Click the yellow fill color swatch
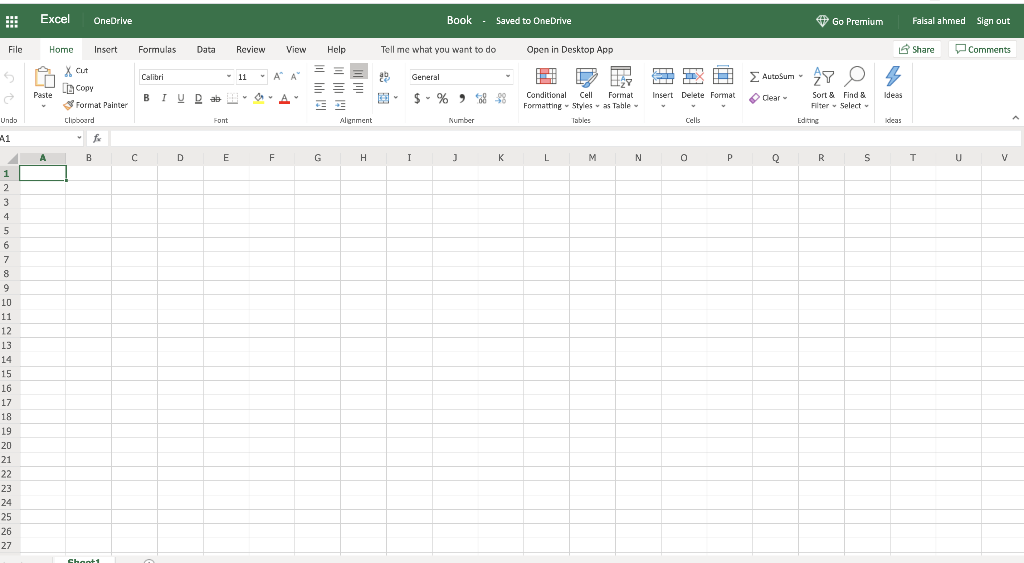This screenshot has height=563, width=1024. (x=258, y=97)
